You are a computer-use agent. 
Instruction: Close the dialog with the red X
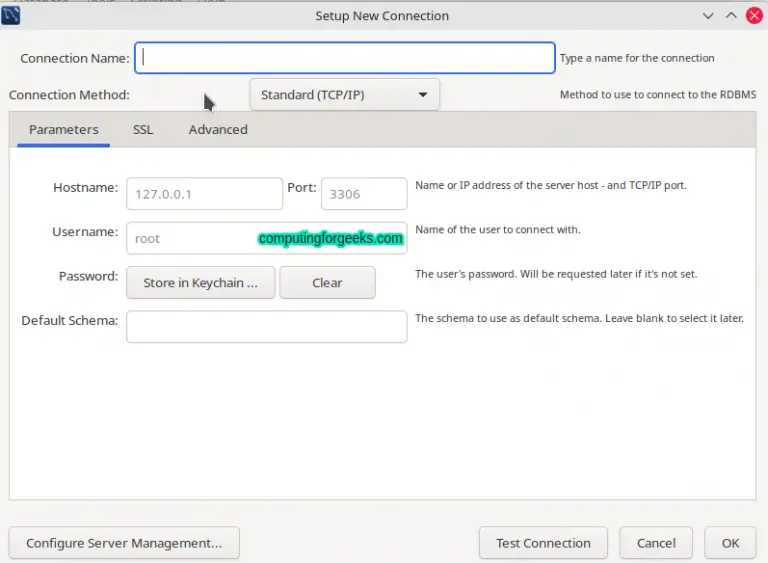(753, 16)
